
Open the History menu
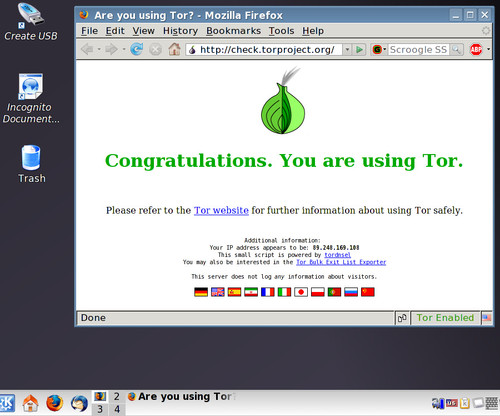(180, 31)
